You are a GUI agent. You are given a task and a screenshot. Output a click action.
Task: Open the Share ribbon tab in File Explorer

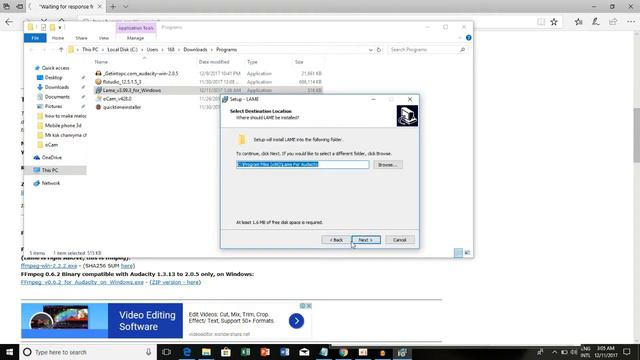pos(81,38)
